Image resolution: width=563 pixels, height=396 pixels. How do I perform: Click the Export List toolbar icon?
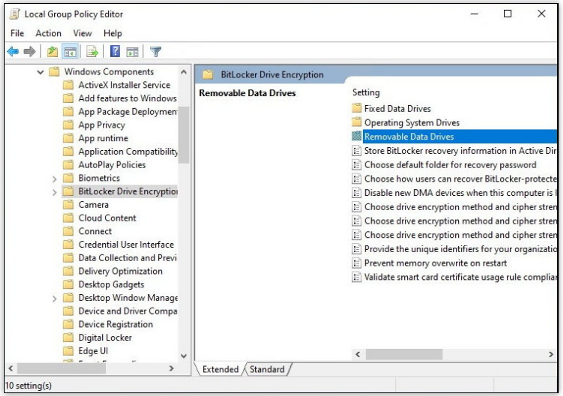tap(92, 52)
